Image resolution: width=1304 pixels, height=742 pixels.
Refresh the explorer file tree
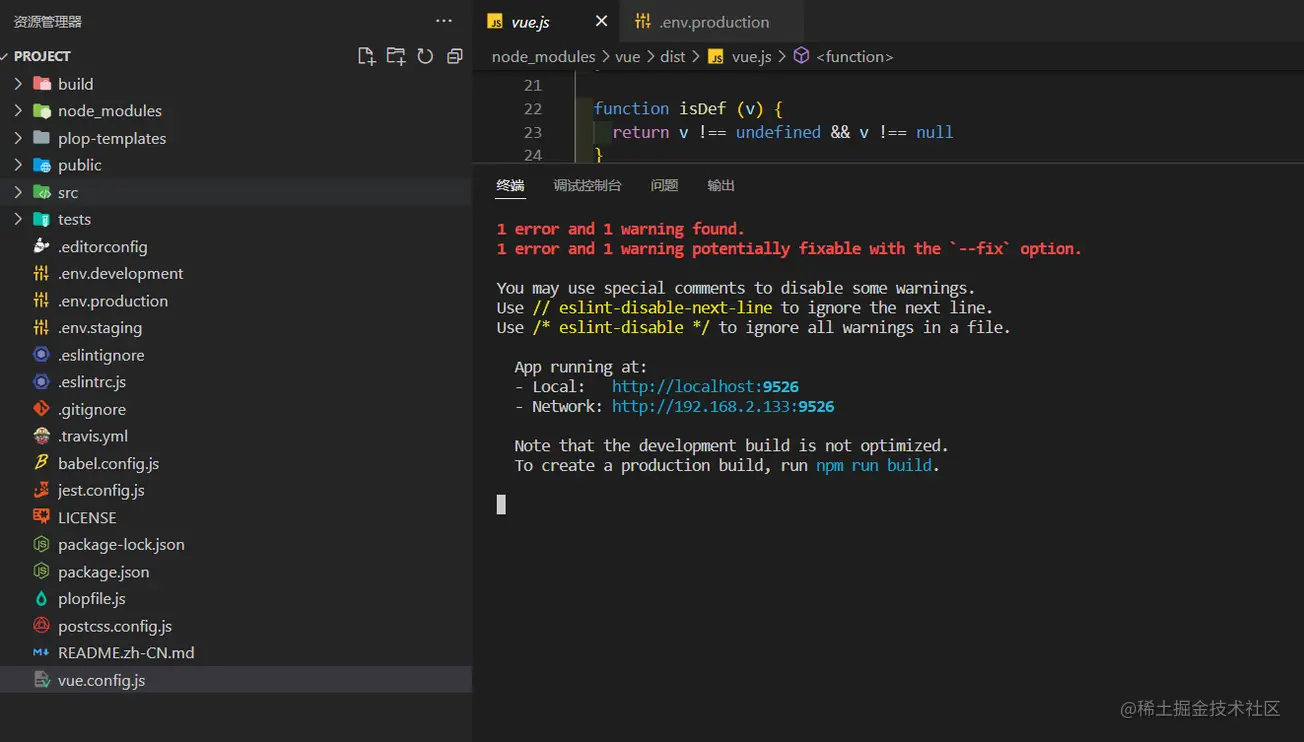[x=425, y=56]
